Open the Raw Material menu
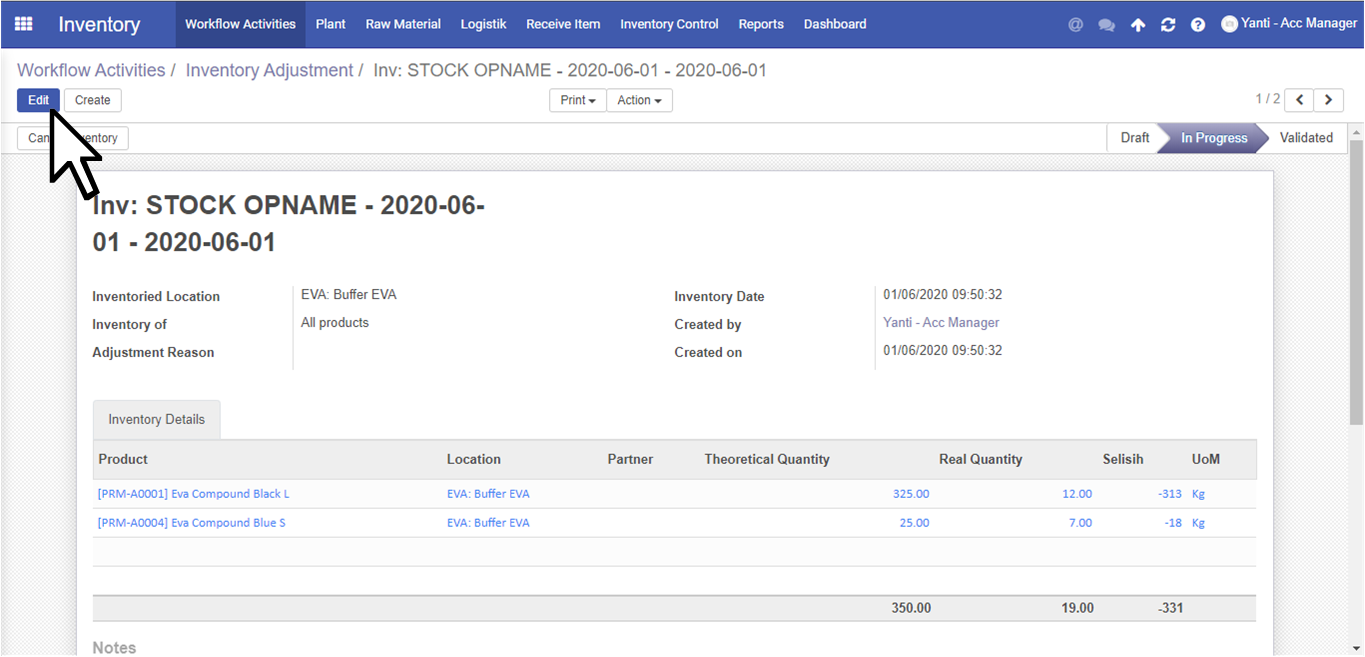Viewport: 1365px width, 657px height. pos(403,24)
